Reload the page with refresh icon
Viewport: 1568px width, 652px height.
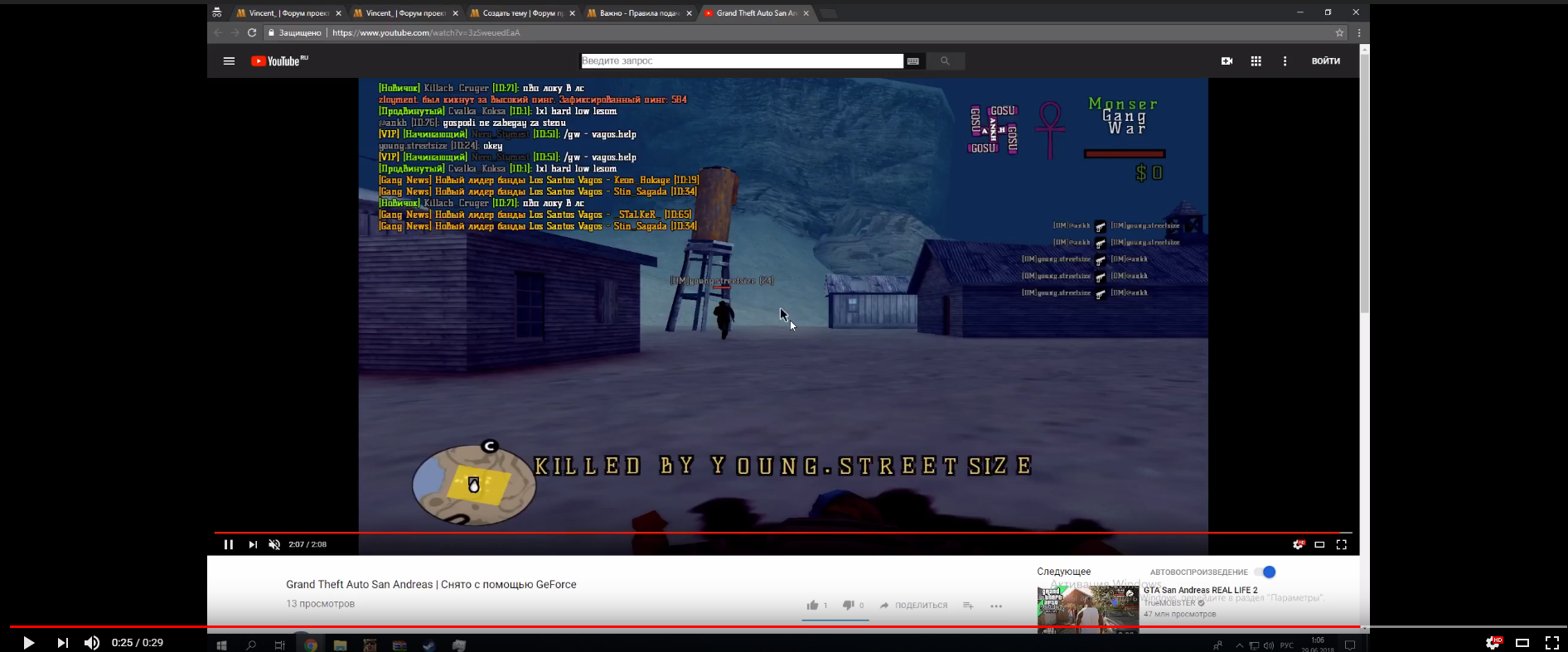pyautogui.click(x=252, y=32)
